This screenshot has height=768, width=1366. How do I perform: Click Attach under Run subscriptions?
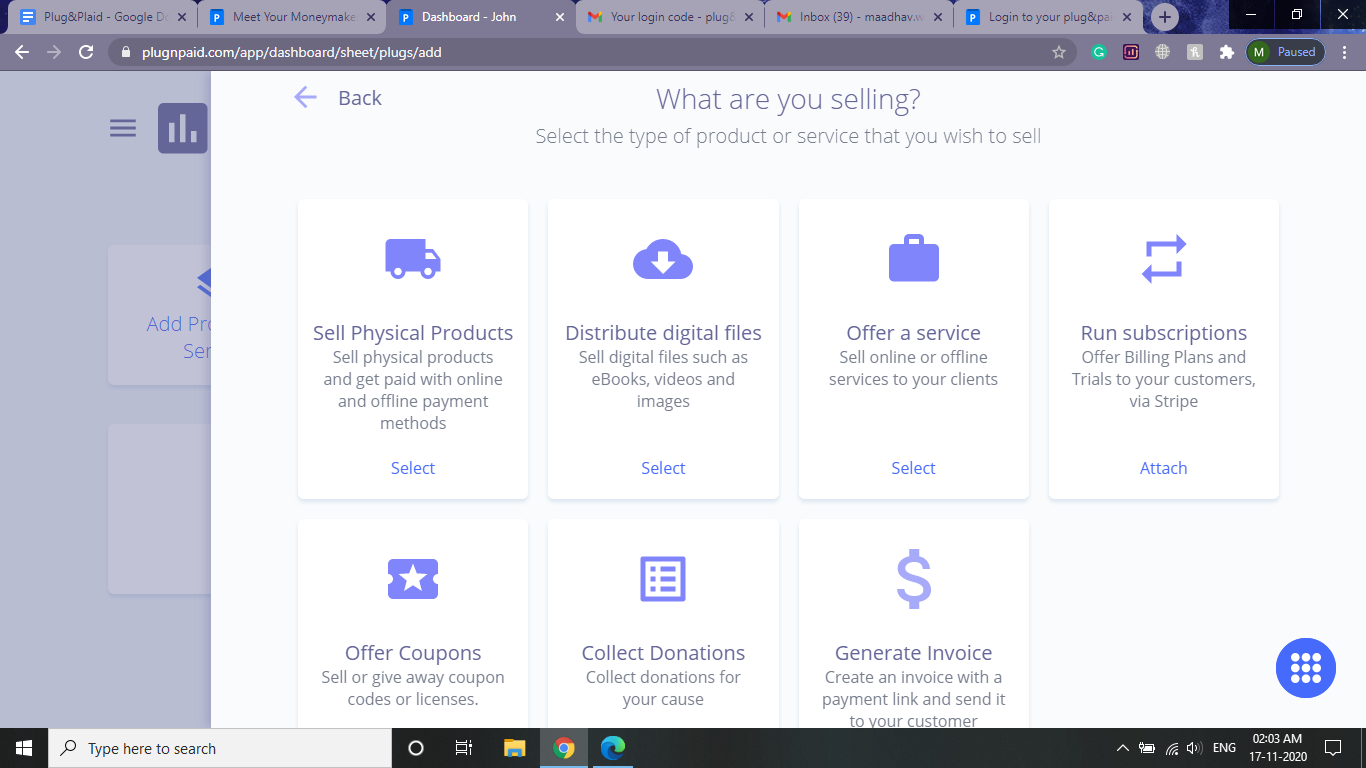(1164, 468)
